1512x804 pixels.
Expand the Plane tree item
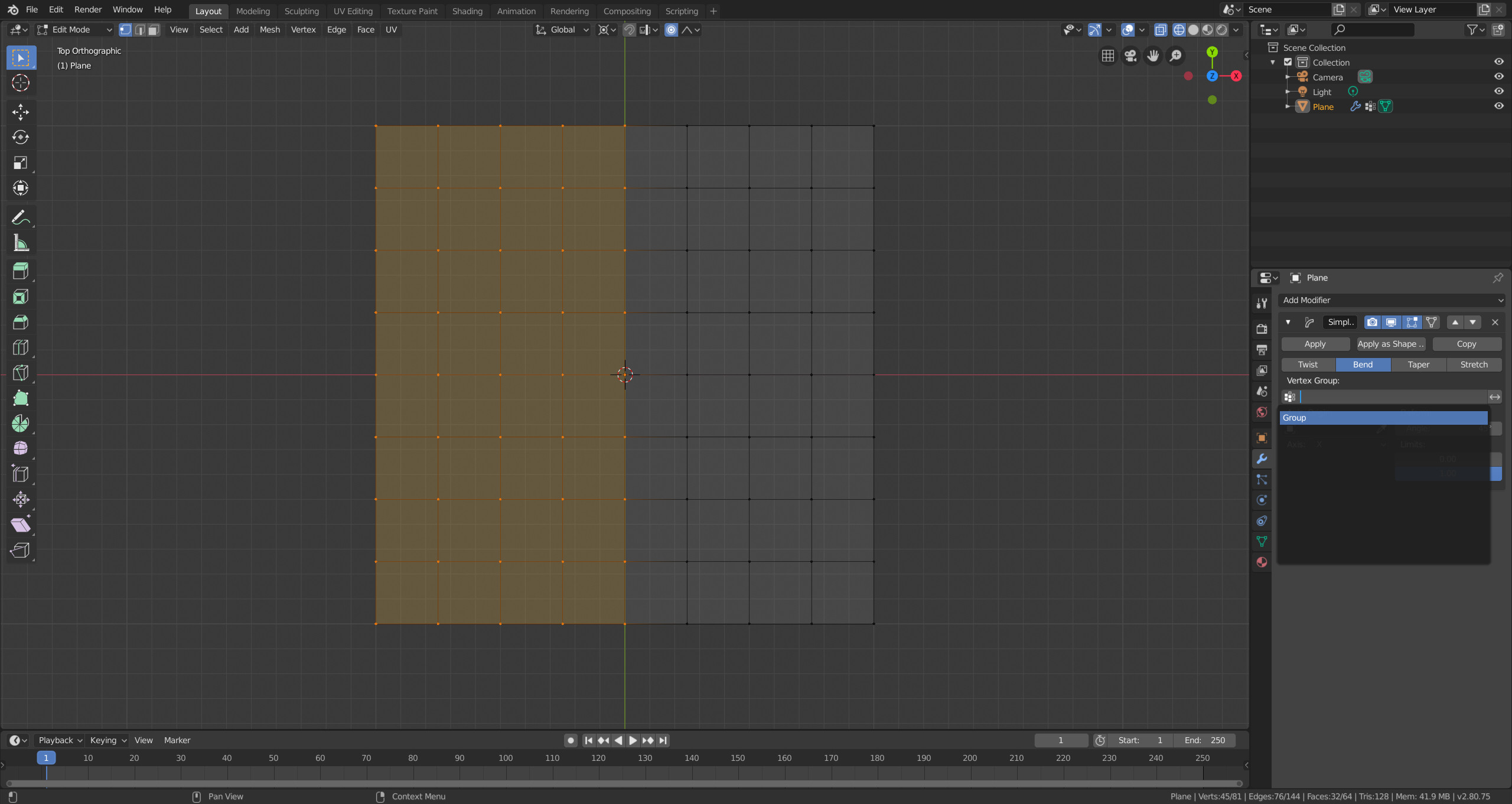click(x=1288, y=106)
